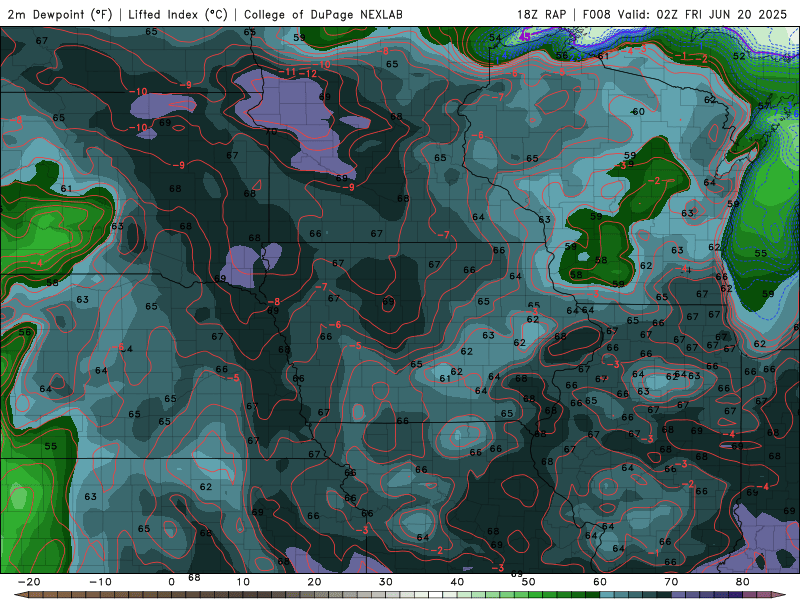Click the "0" color bar label
Screen dimensions: 800x600
pos(171,582)
